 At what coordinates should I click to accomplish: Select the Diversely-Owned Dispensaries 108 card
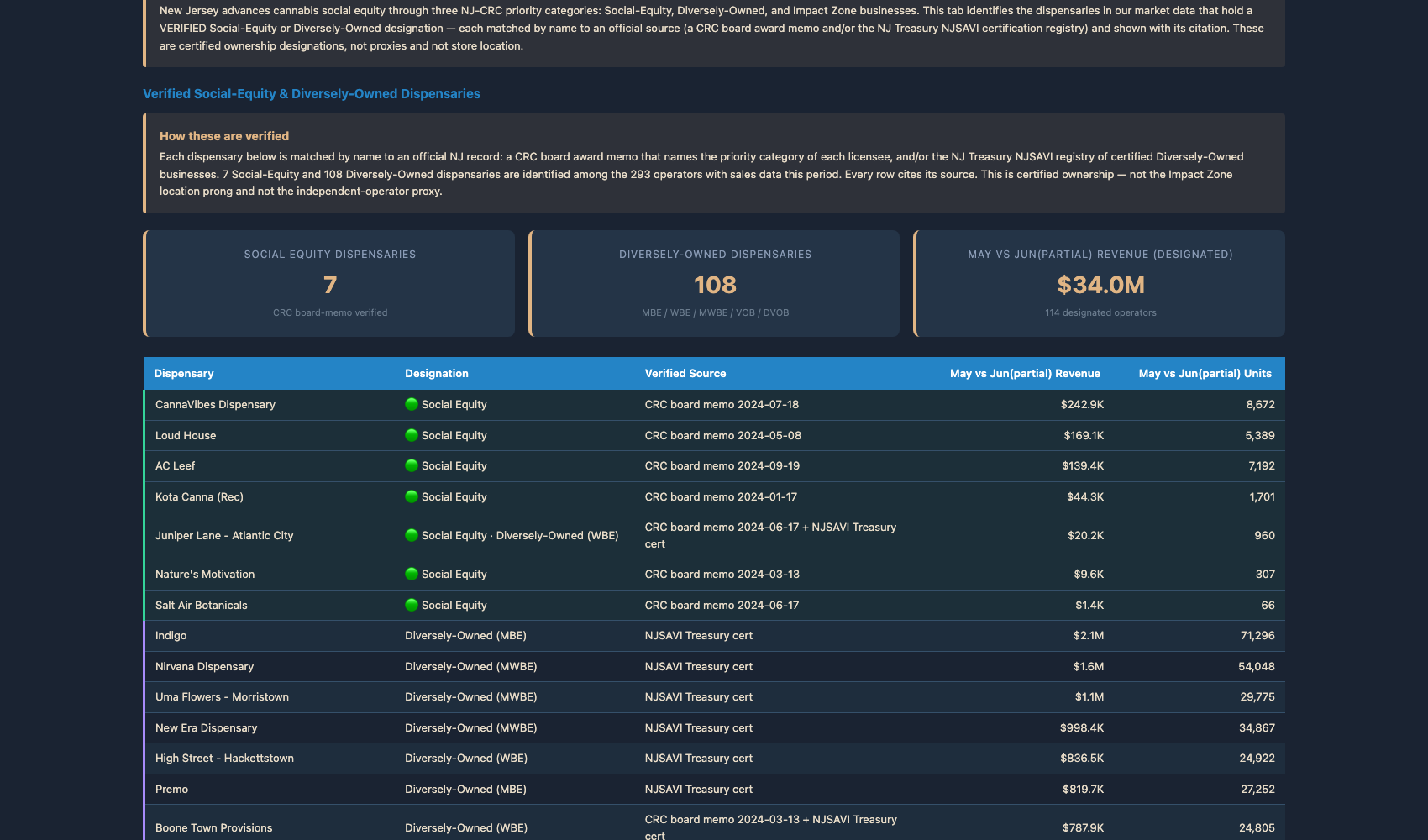pyautogui.click(x=714, y=283)
